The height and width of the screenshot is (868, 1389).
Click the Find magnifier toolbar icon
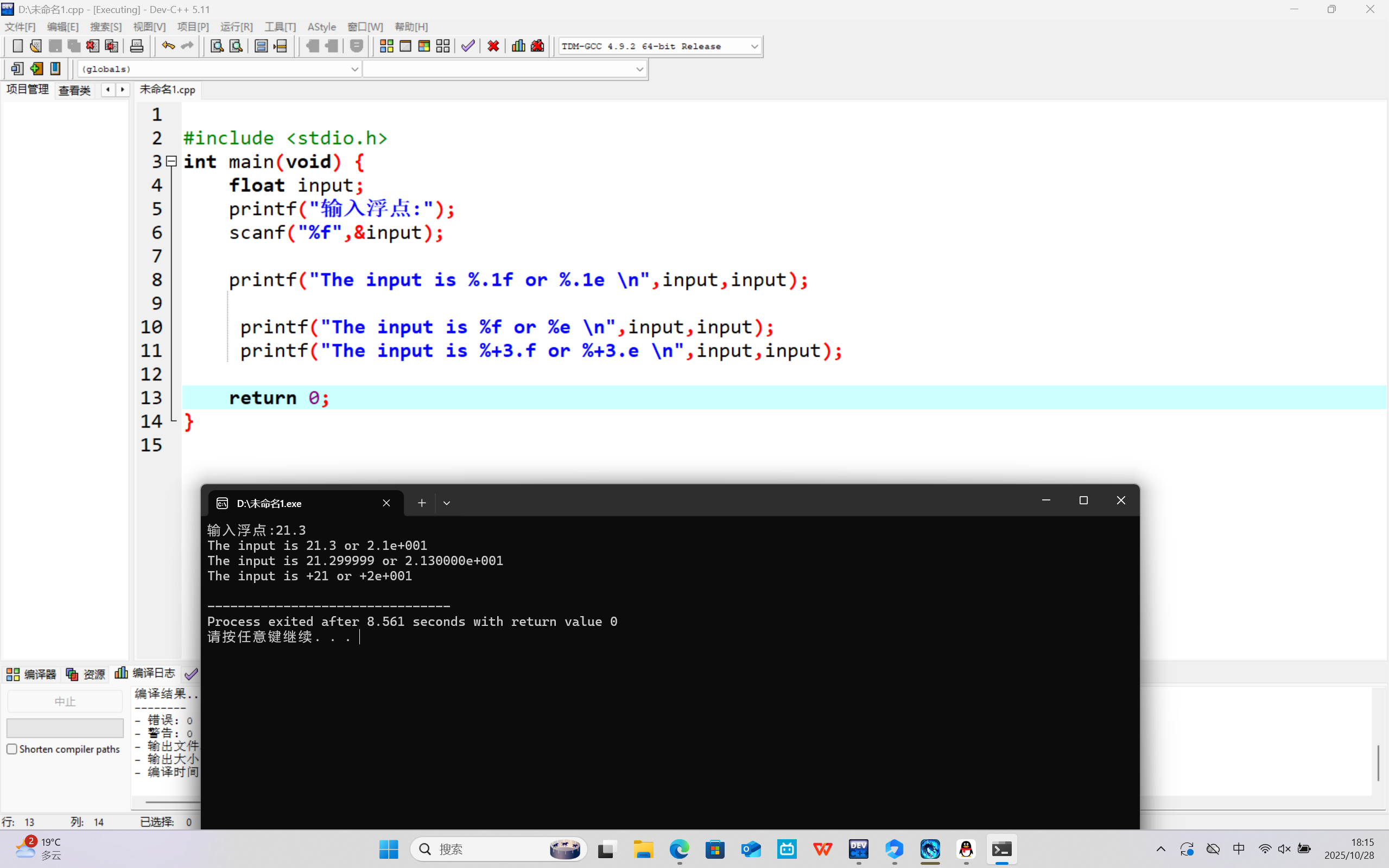tap(217, 46)
